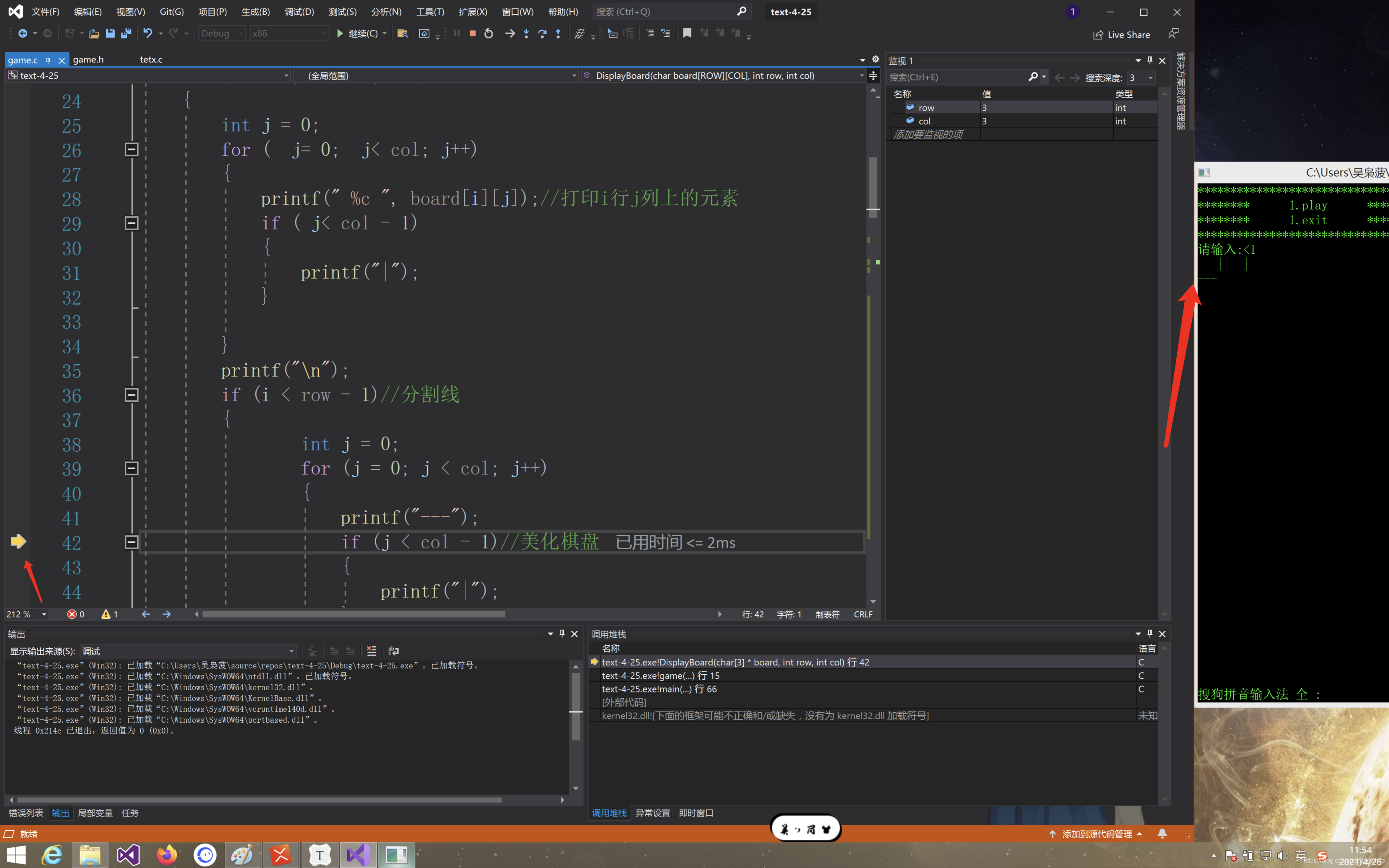Viewport: 1389px width, 868px height.
Task: Stop debugging with the red square icon
Action: tap(472, 34)
